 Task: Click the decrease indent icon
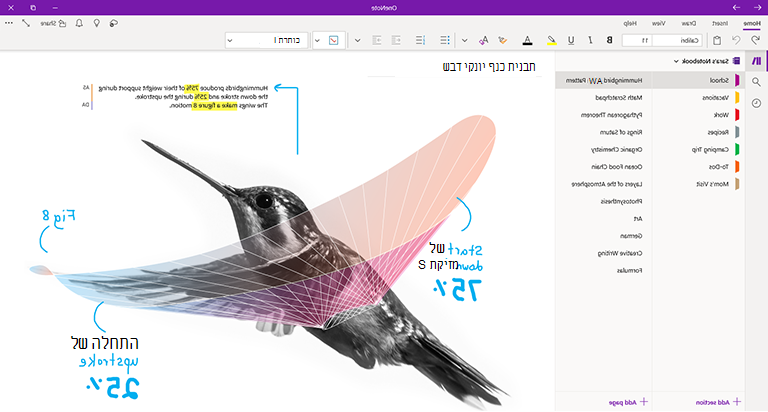pos(396,40)
